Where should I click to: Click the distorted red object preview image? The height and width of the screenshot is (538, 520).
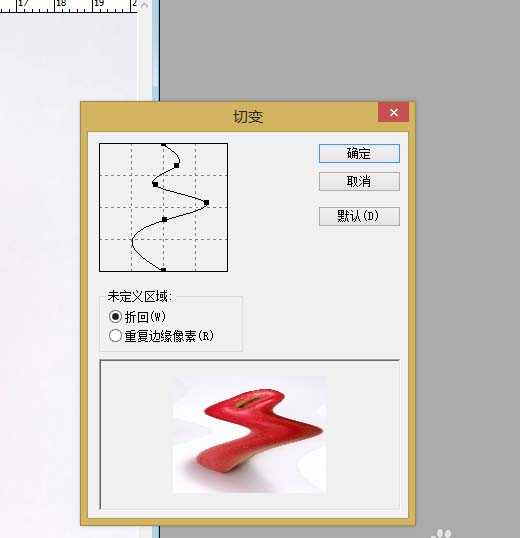(249, 434)
